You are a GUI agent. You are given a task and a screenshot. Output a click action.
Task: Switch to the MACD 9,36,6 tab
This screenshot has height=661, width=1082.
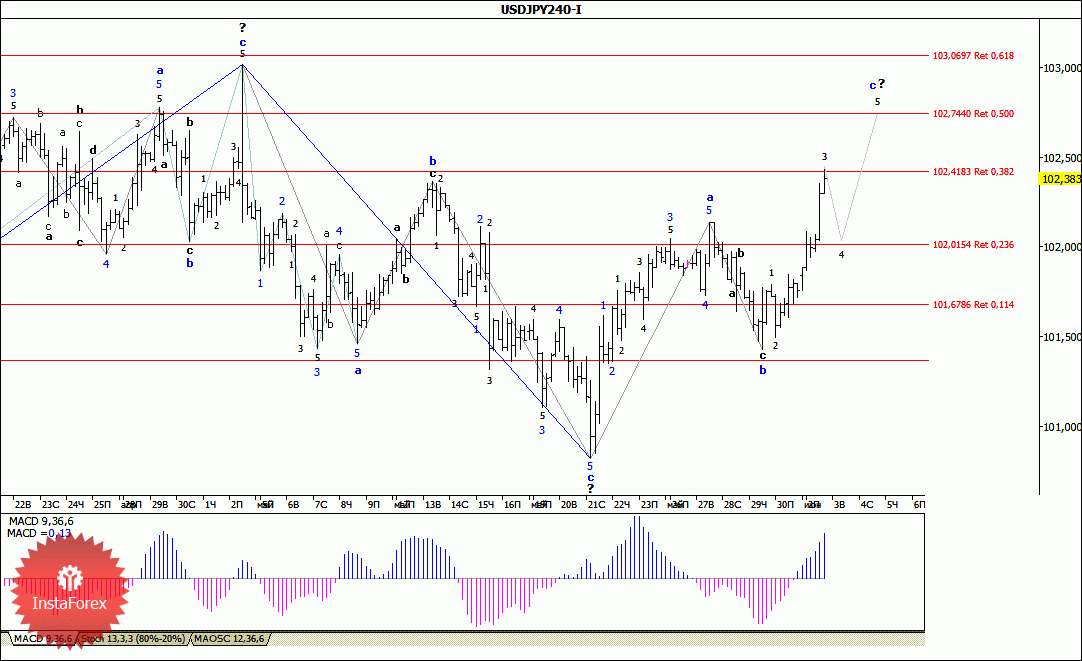pos(43,639)
